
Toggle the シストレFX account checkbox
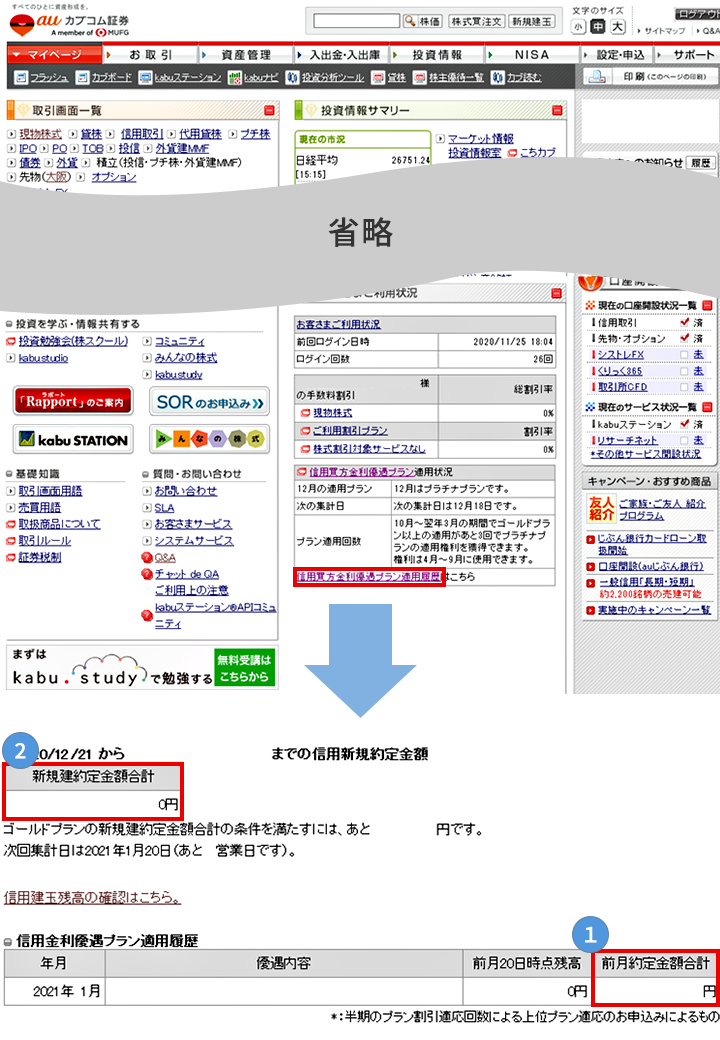coord(683,355)
